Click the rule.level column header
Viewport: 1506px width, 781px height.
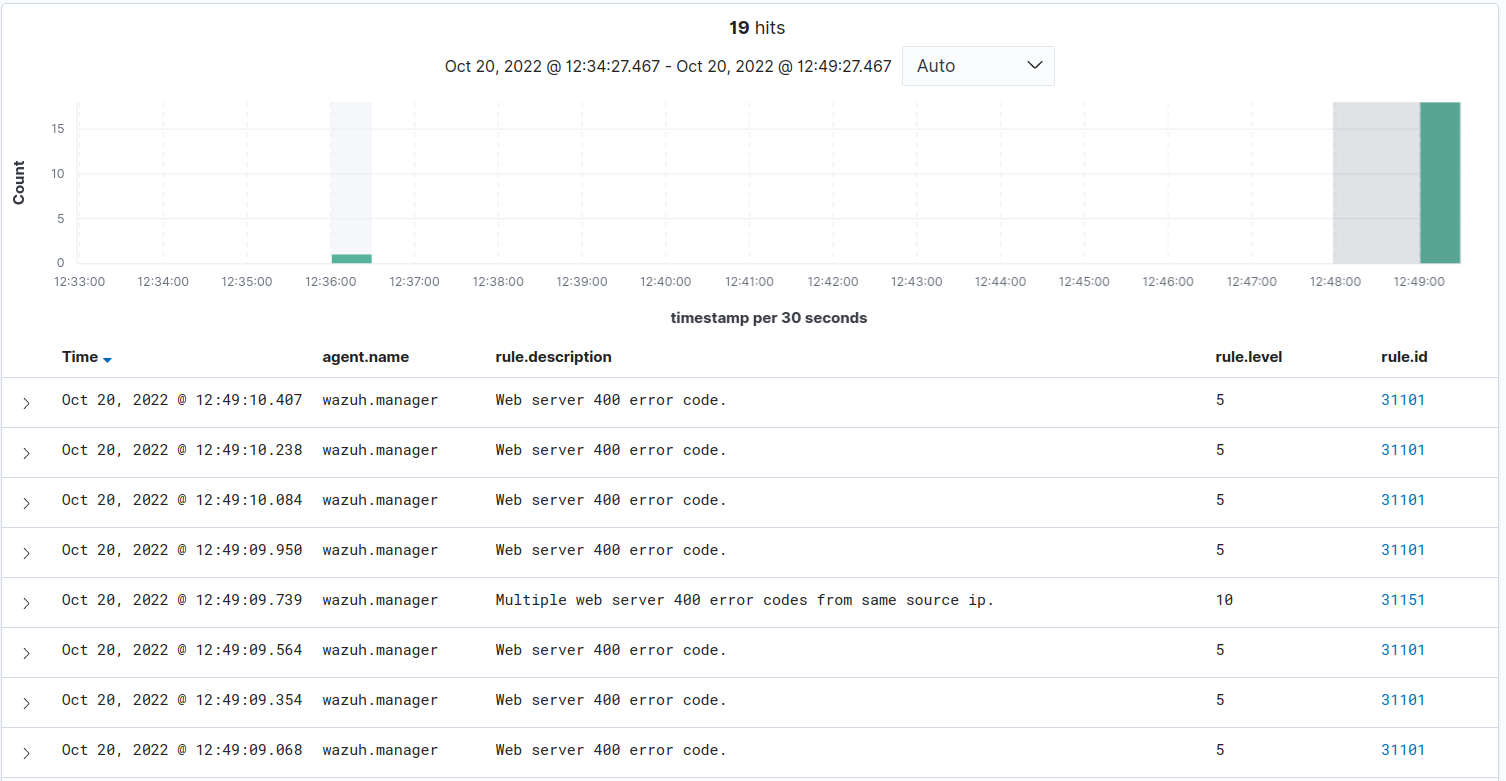1248,357
